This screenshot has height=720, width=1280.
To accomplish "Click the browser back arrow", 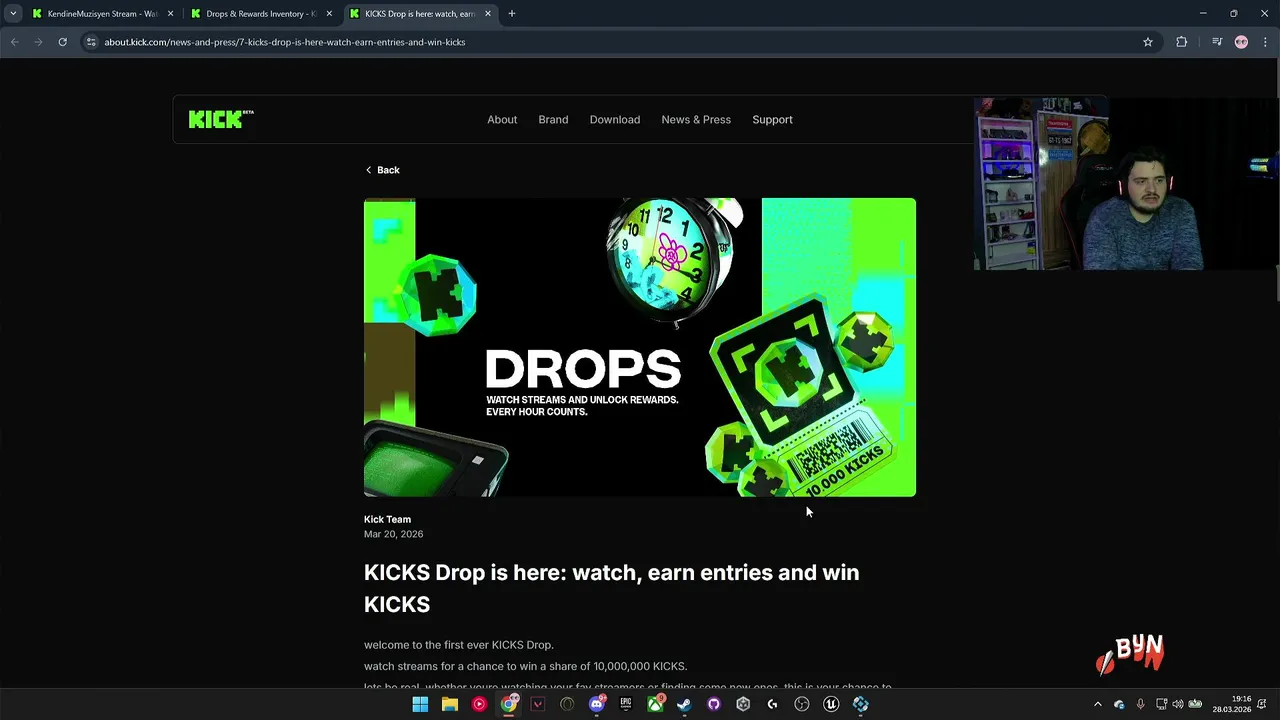I will [x=14, y=42].
